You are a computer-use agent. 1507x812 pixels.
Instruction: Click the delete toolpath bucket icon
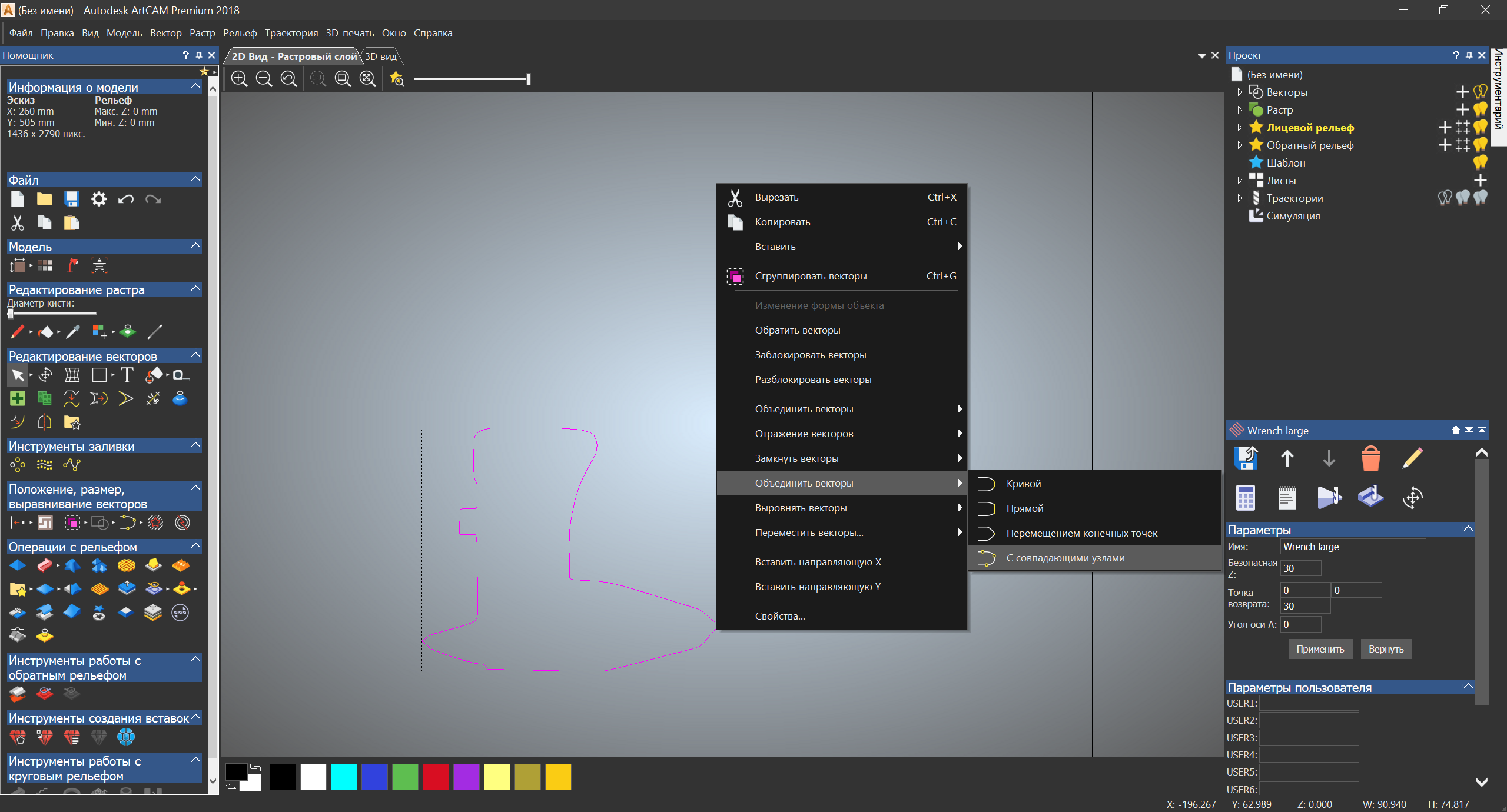[1370, 459]
